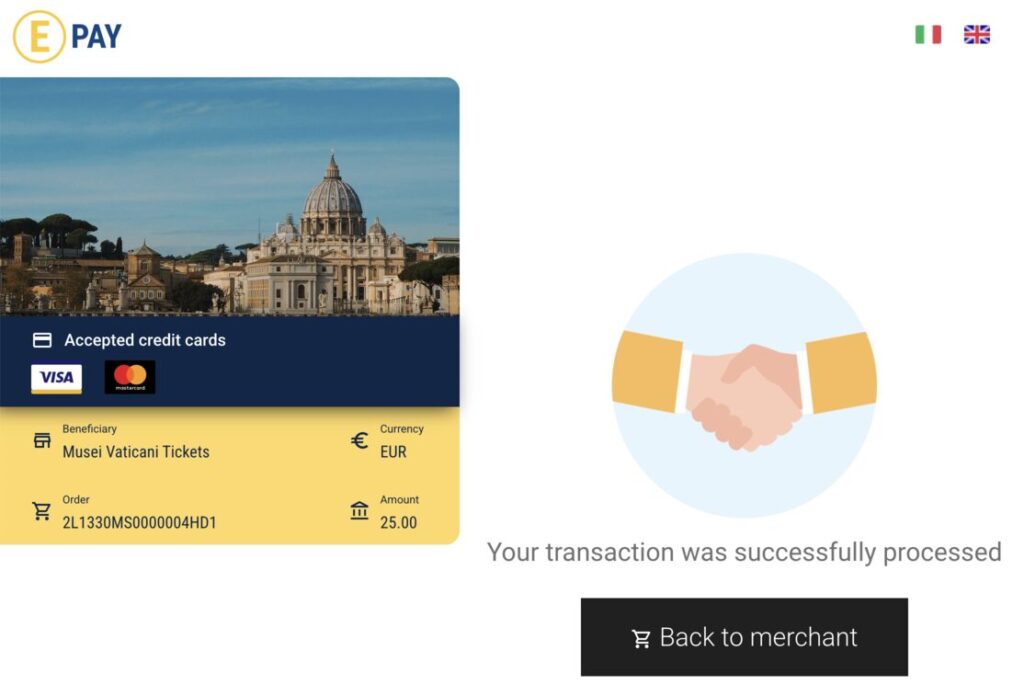Screen dimensions: 1024x696
Task: Click the euro Currency icon
Action: pos(360,440)
